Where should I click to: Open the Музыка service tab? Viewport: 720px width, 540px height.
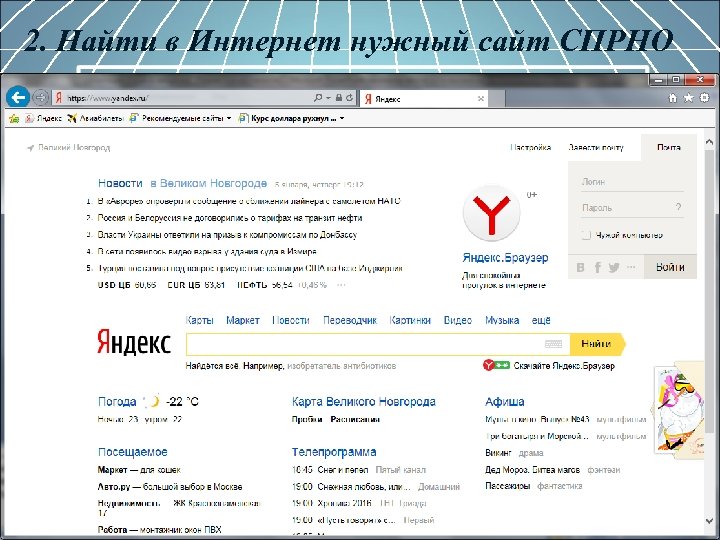pos(502,320)
